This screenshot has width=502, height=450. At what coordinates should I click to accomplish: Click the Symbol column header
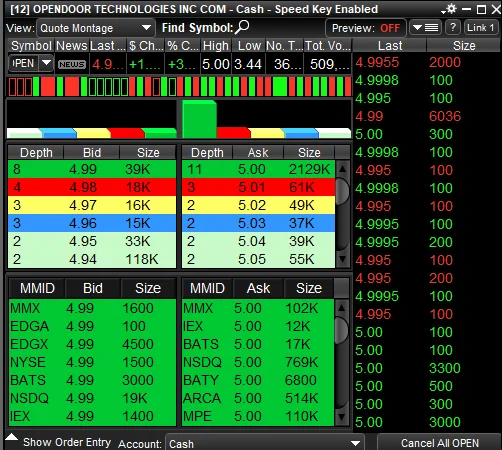31,46
